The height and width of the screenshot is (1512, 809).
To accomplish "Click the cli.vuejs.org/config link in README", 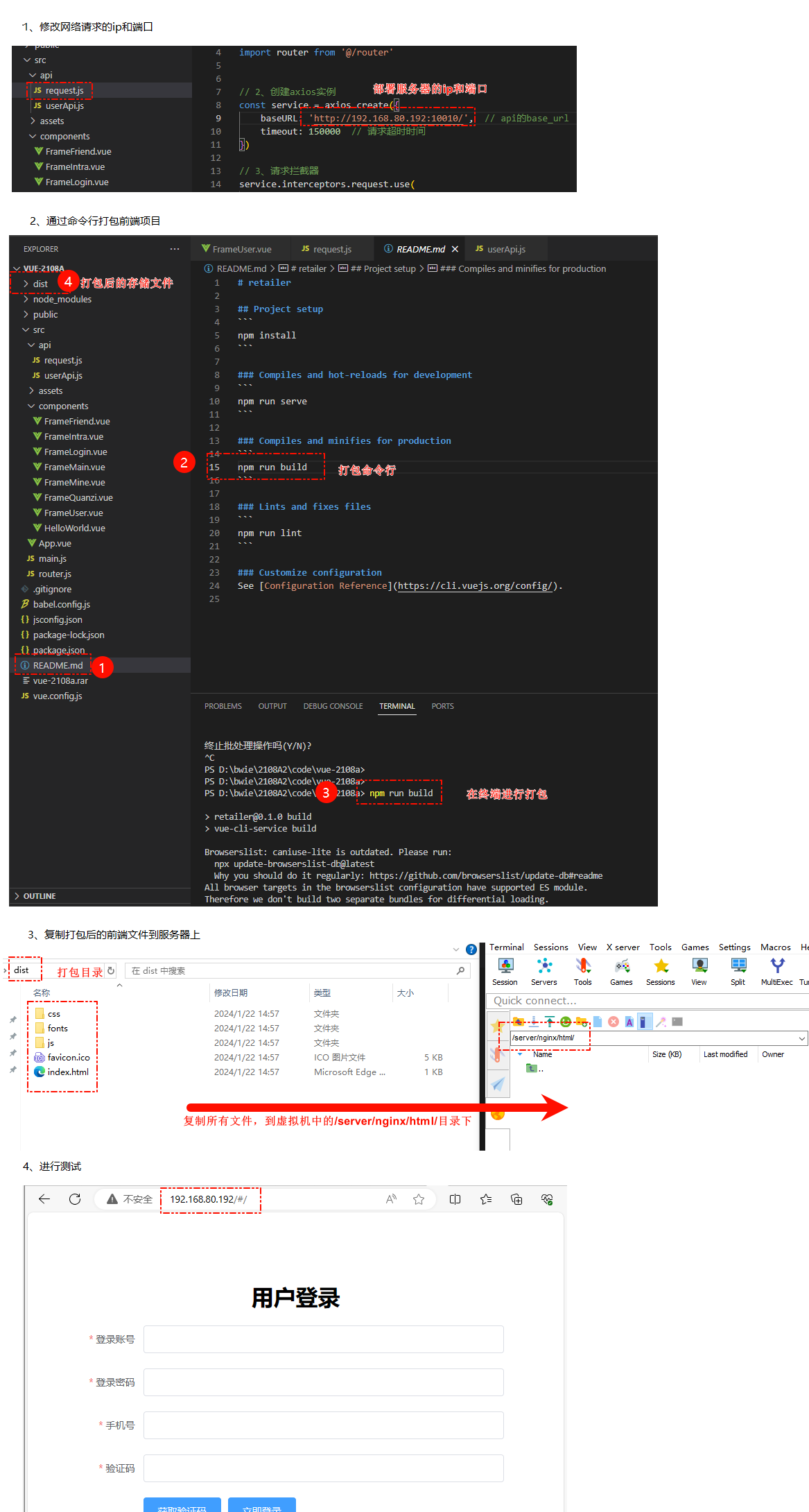I will (x=476, y=586).
